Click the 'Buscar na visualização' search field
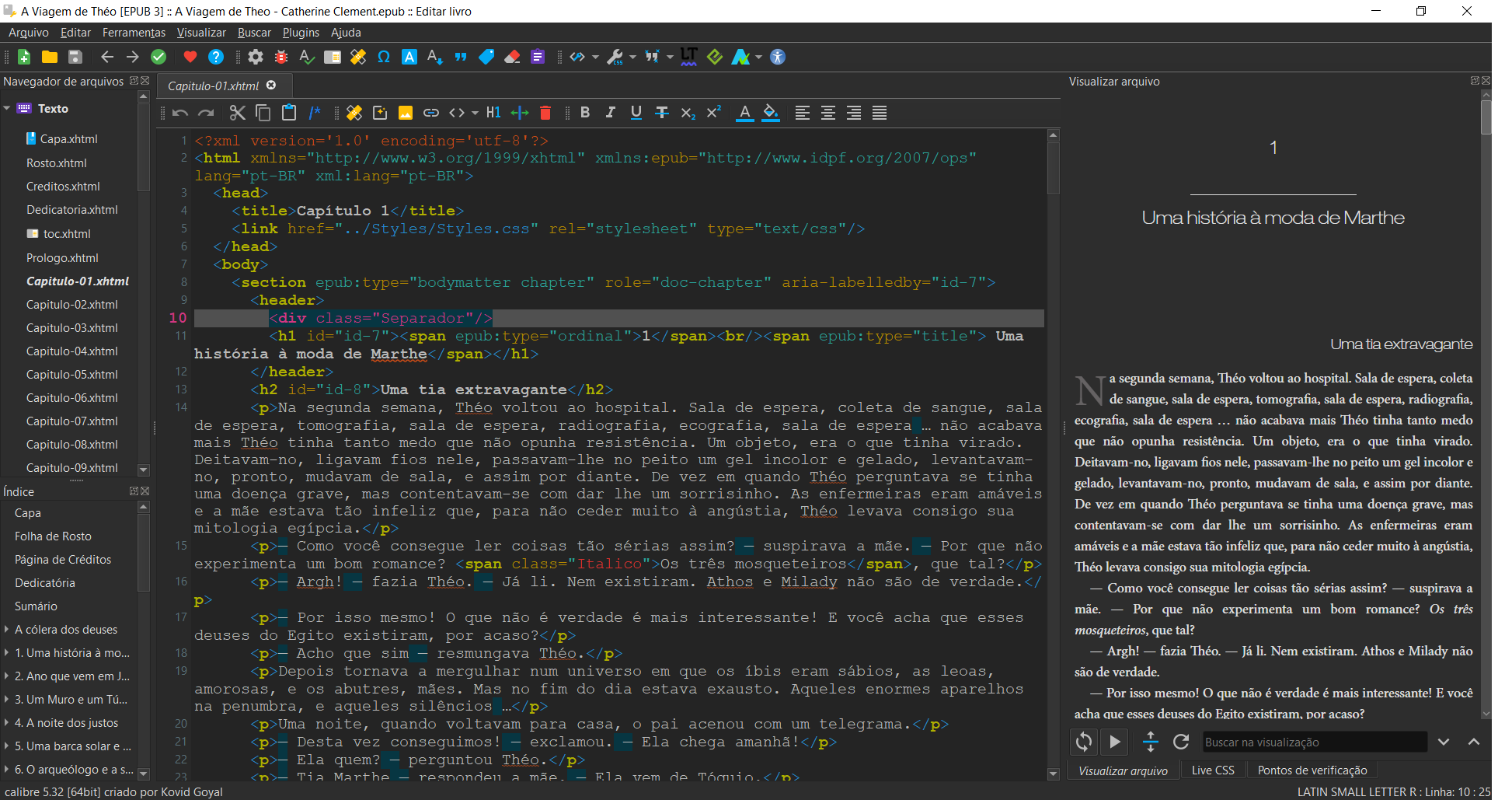1512x800 pixels. [1314, 742]
